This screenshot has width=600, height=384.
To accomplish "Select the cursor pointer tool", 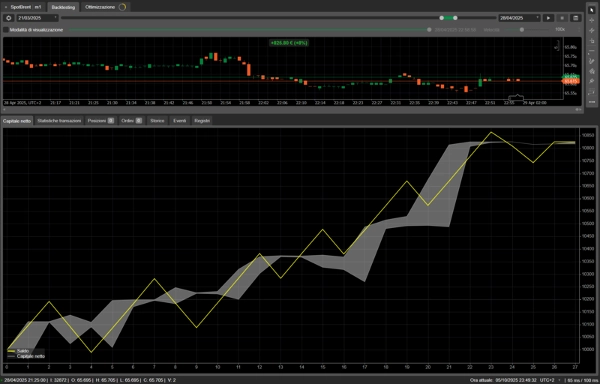I will (592, 10).
